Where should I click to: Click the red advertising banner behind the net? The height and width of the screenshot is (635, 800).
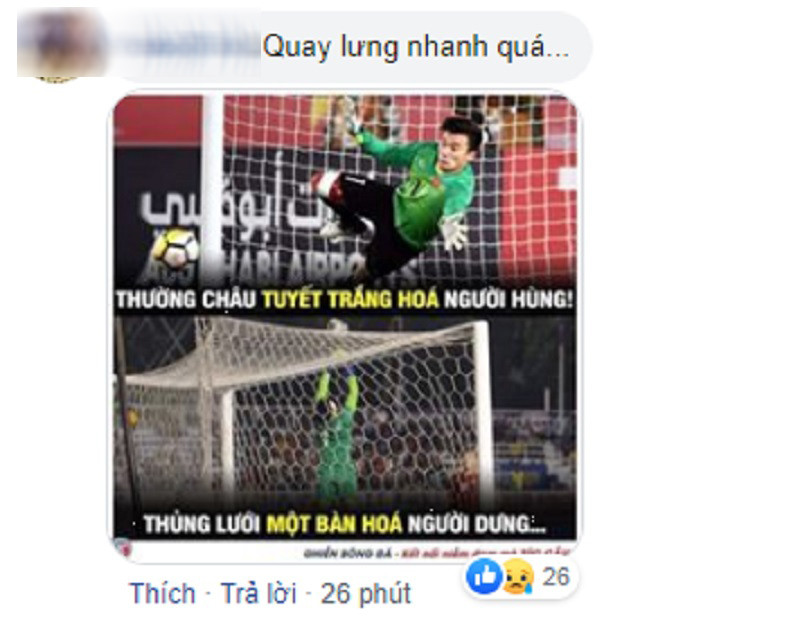coord(158,120)
